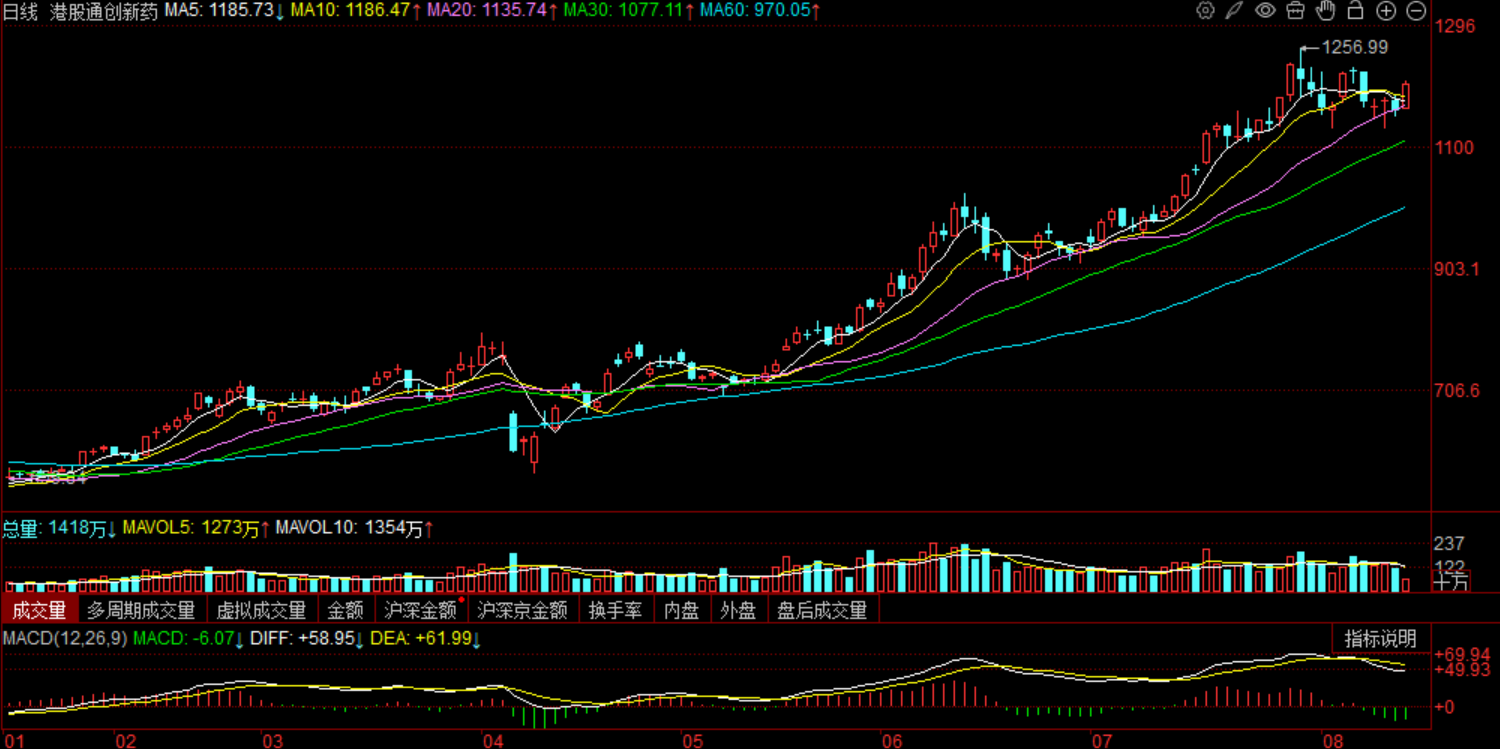Open the 沪深京金额 tab
The image size is (1500, 749).
[x=522, y=610]
